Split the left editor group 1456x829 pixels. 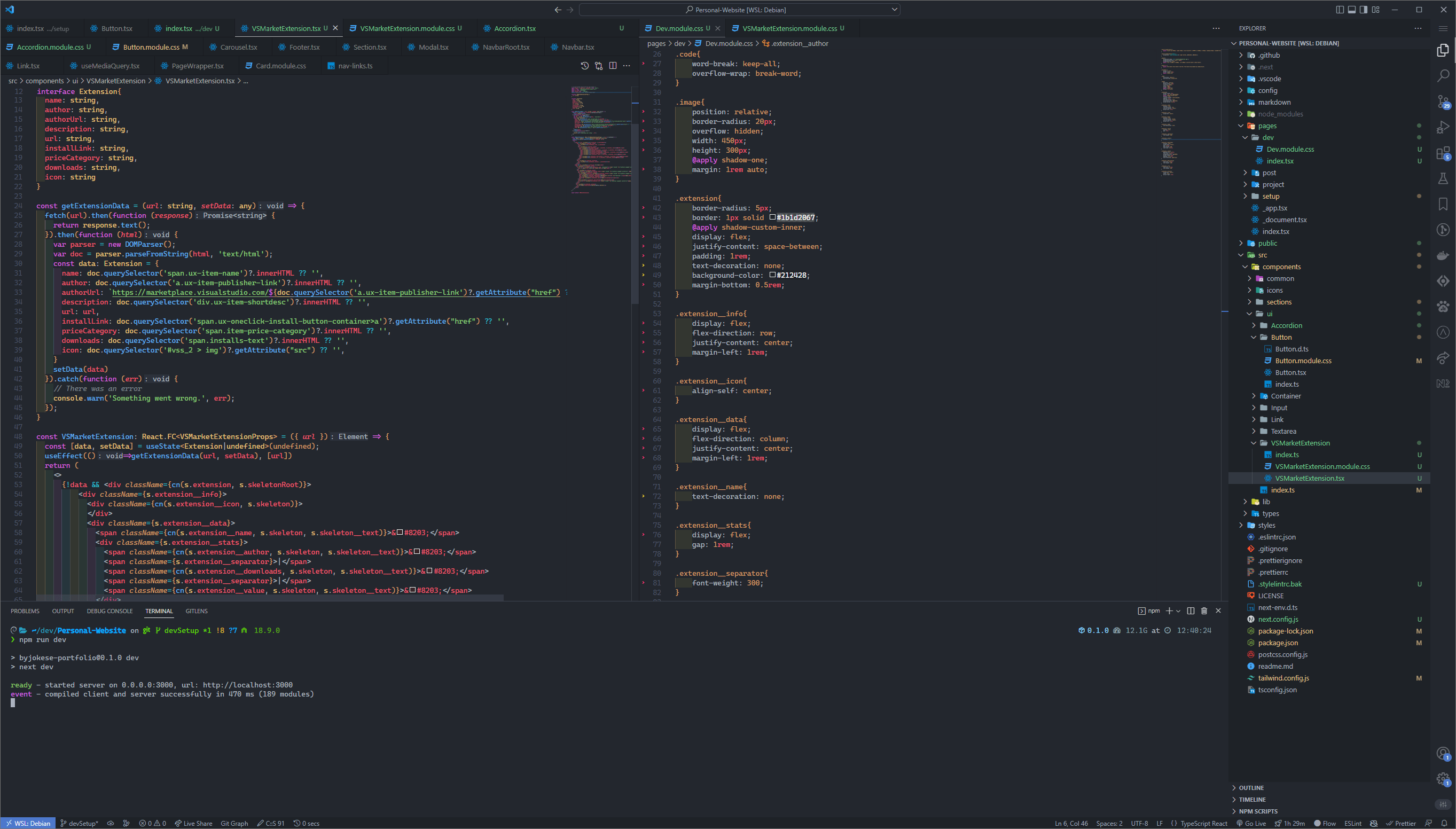click(x=613, y=66)
